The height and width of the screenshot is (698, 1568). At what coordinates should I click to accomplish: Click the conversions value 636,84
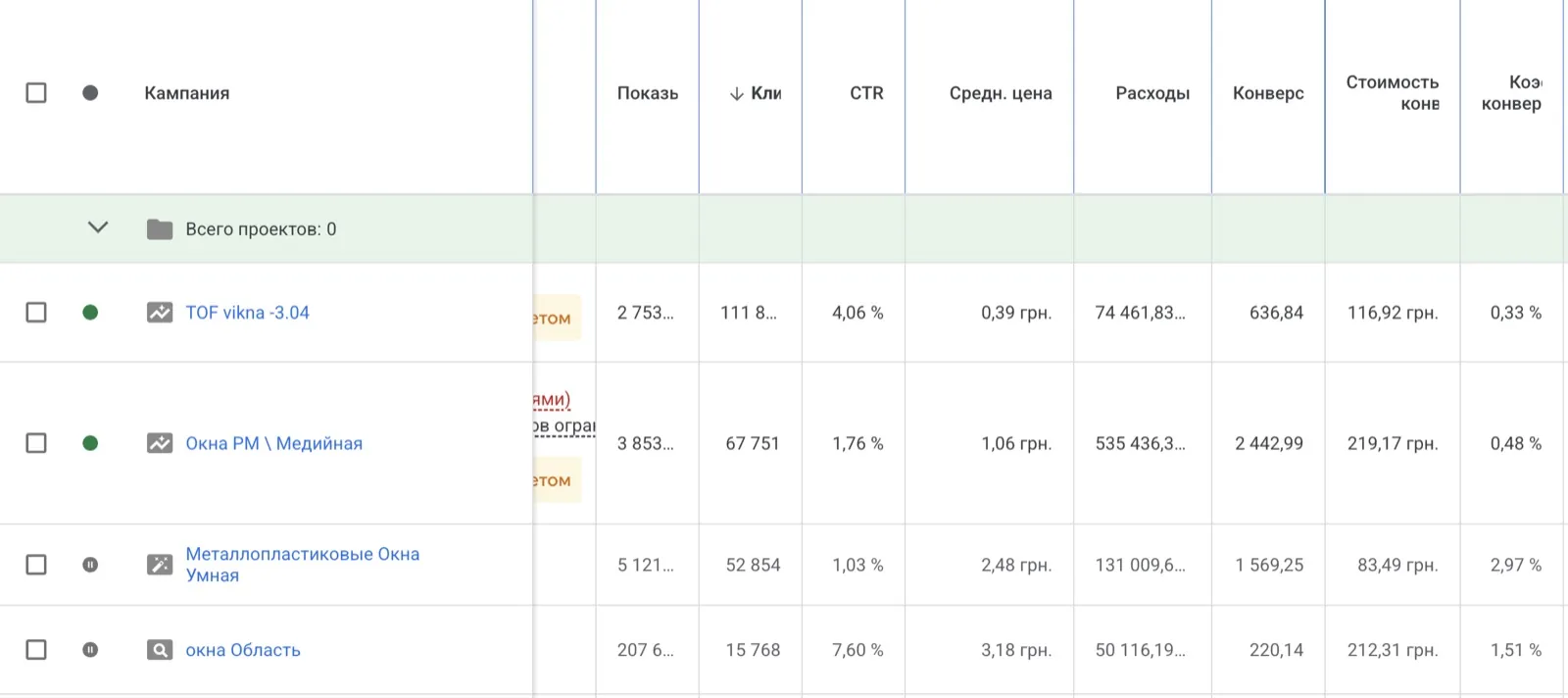coord(1276,313)
